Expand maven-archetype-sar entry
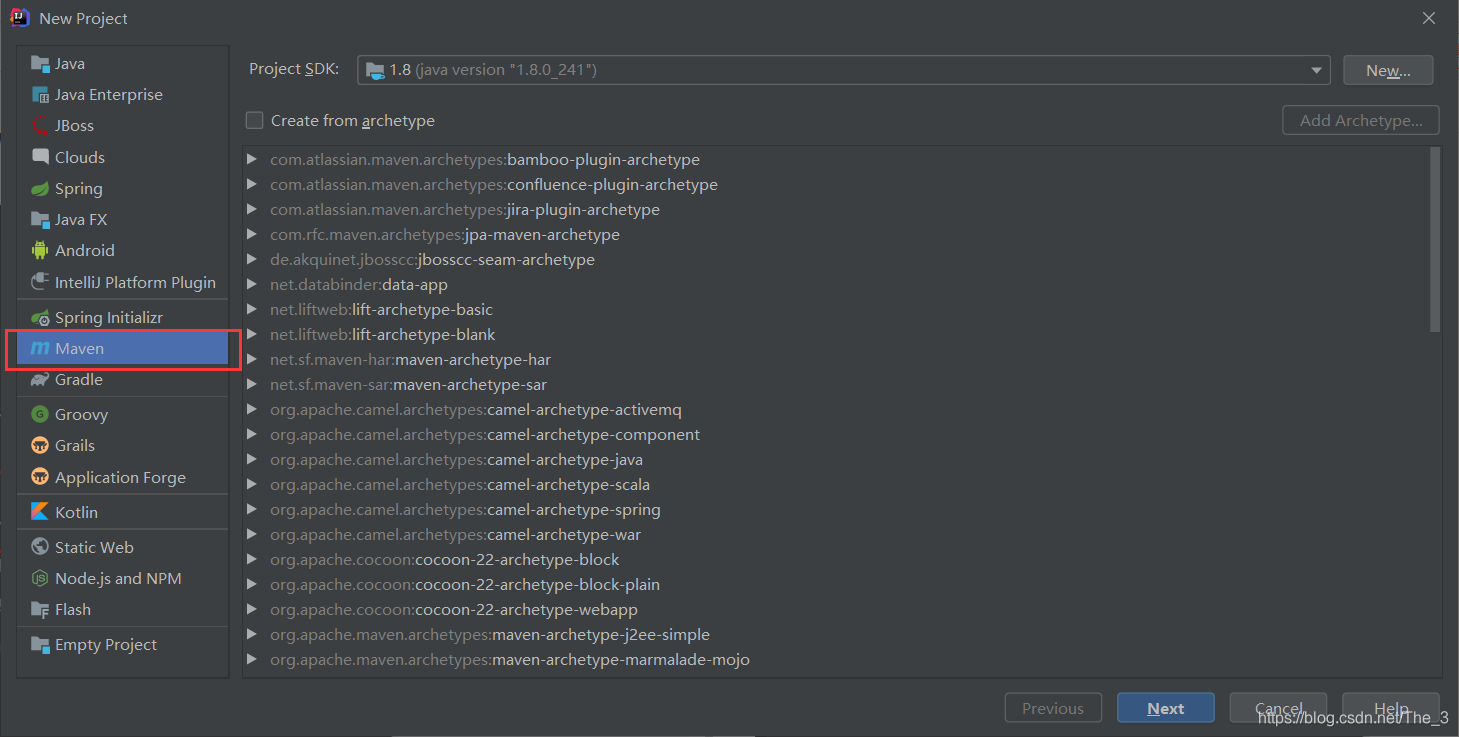Viewport: 1459px width, 737px height. 252,385
